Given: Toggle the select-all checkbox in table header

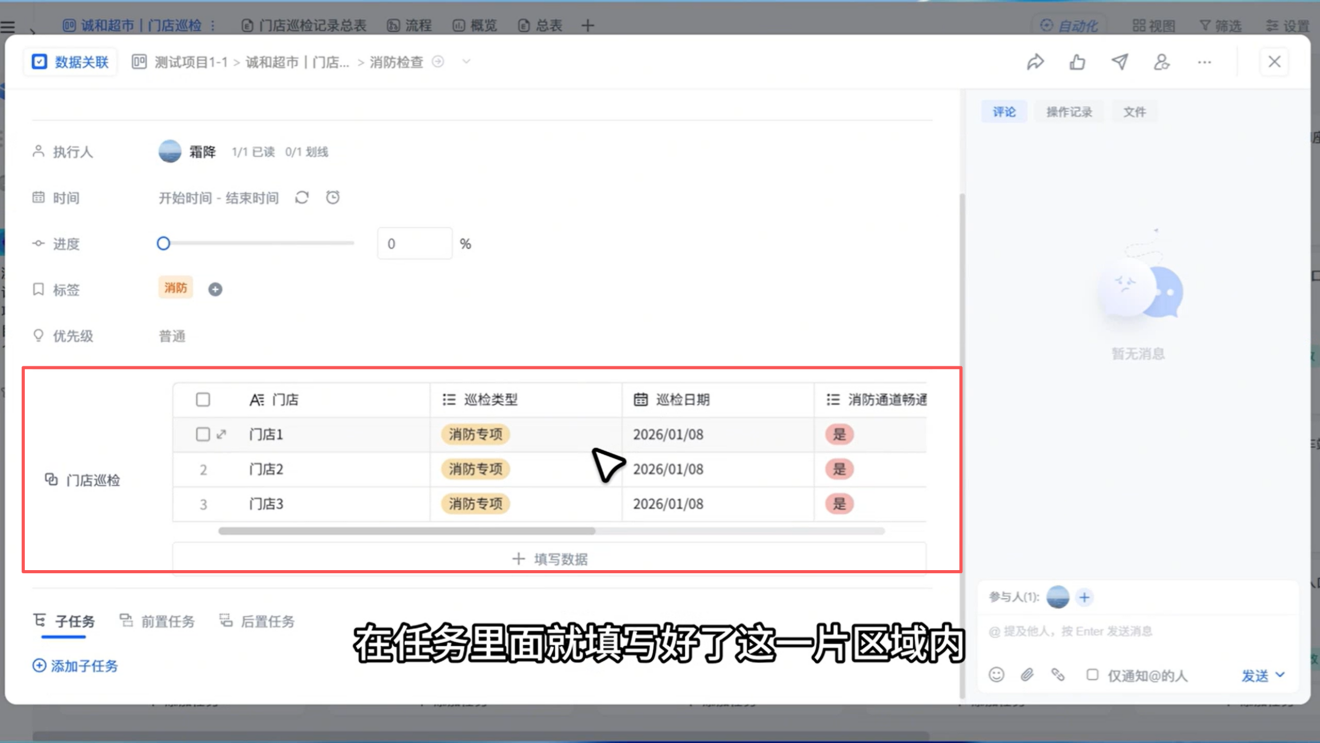Looking at the screenshot, I should click(203, 400).
